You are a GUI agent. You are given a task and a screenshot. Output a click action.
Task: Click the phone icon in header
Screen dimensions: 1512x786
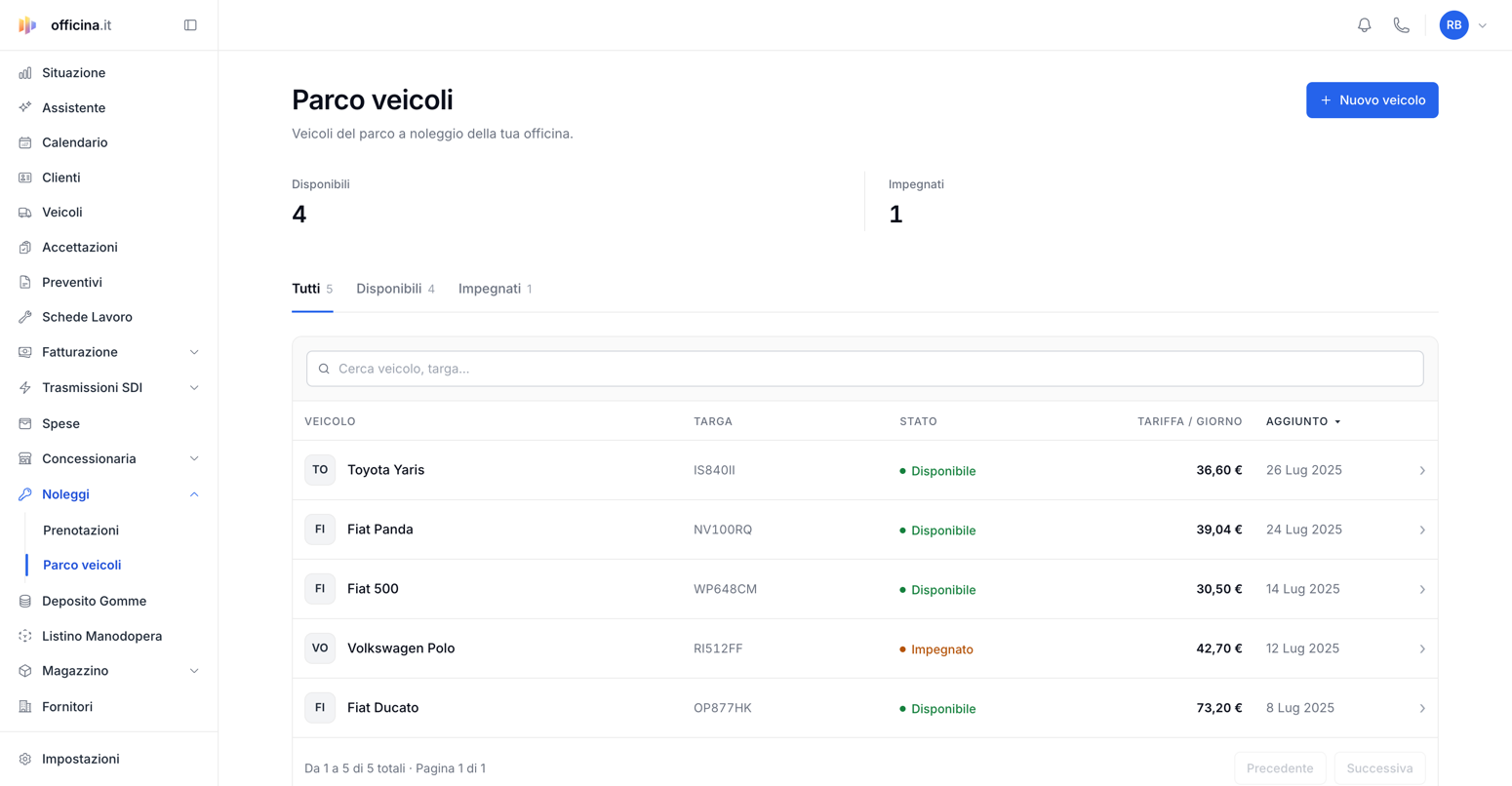1401,25
